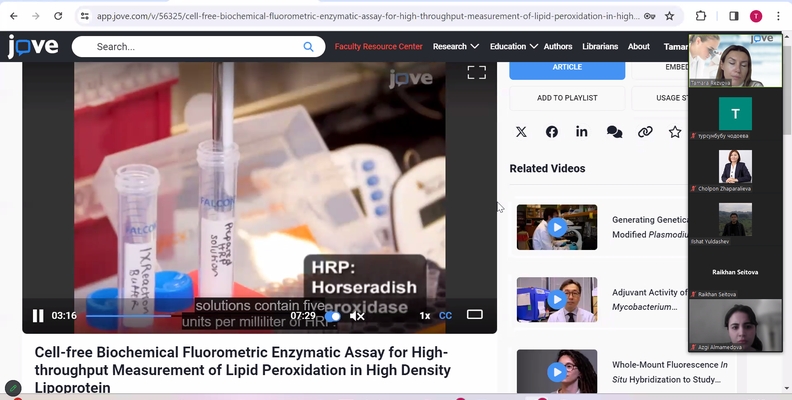The image size is (792, 400).
Task: Go to JoVE home logo
Action: pyautogui.click(x=33, y=46)
